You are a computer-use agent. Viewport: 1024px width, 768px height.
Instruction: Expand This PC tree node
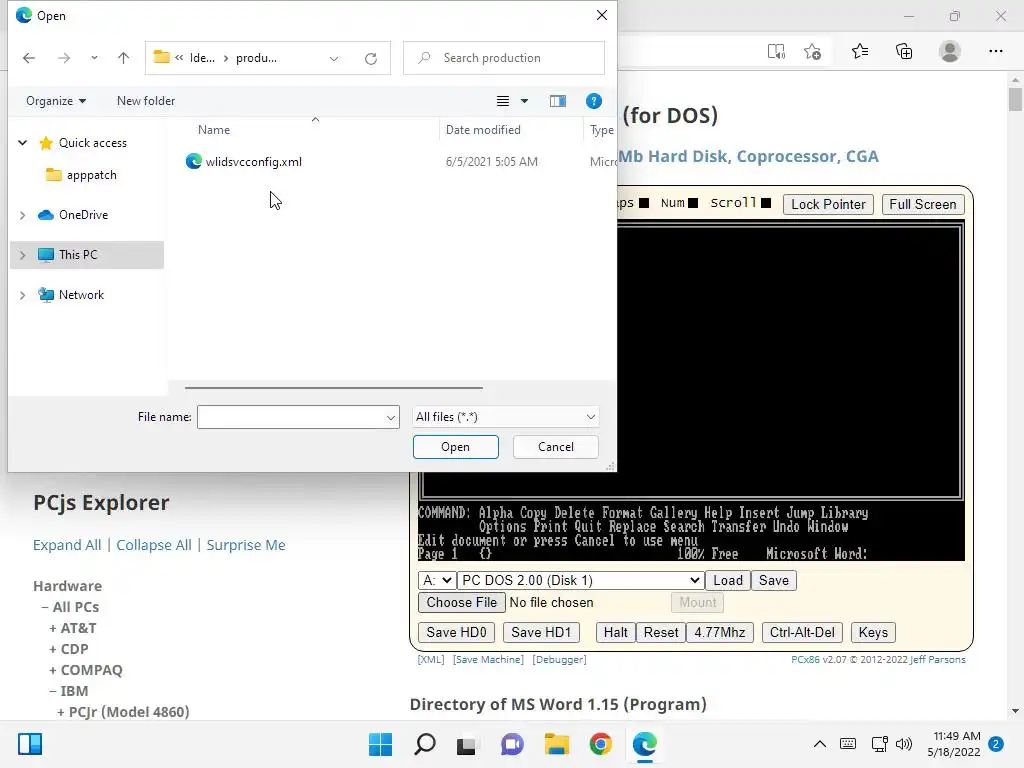pos(22,255)
